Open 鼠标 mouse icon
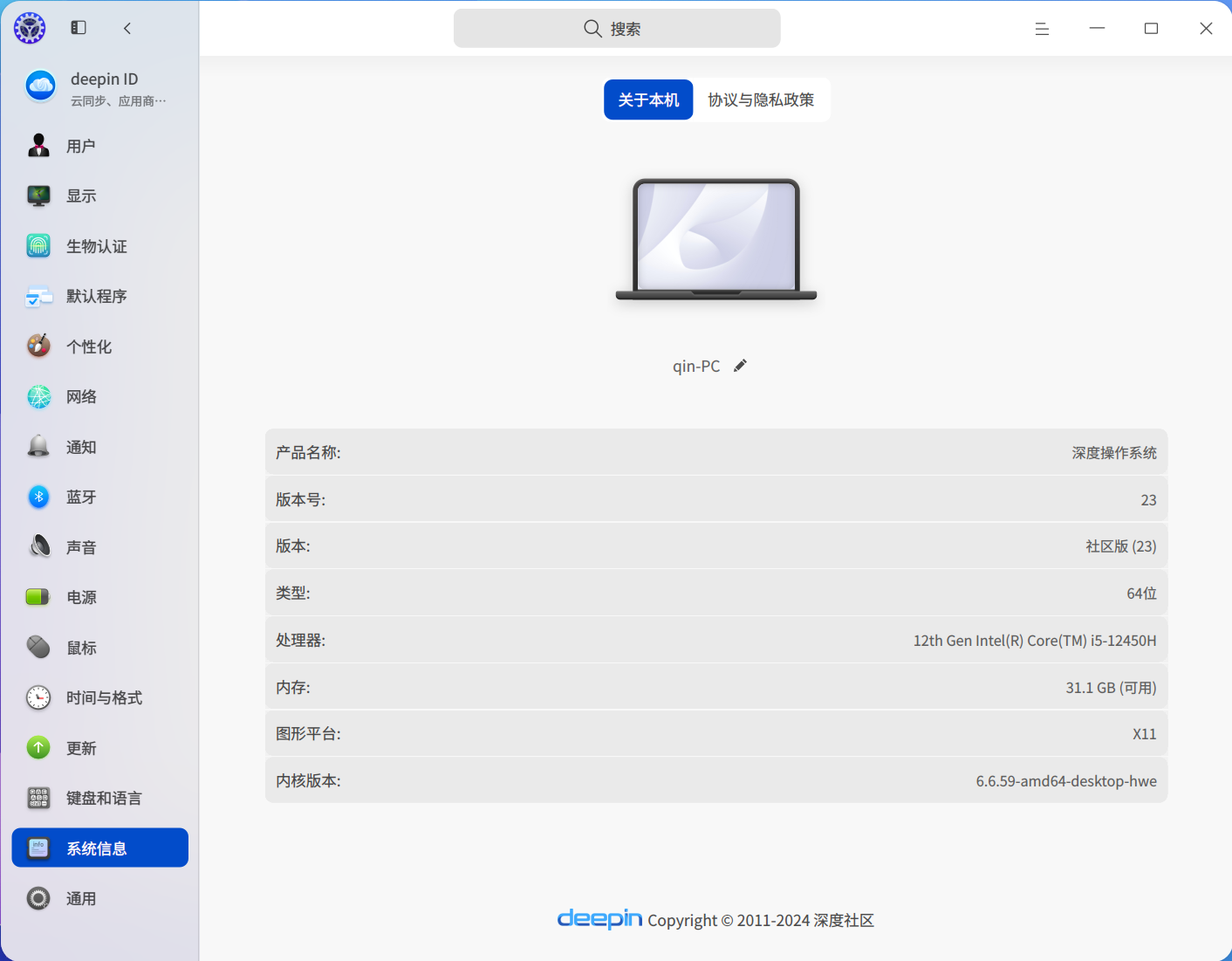This screenshot has width=1232, height=961. 38,648
